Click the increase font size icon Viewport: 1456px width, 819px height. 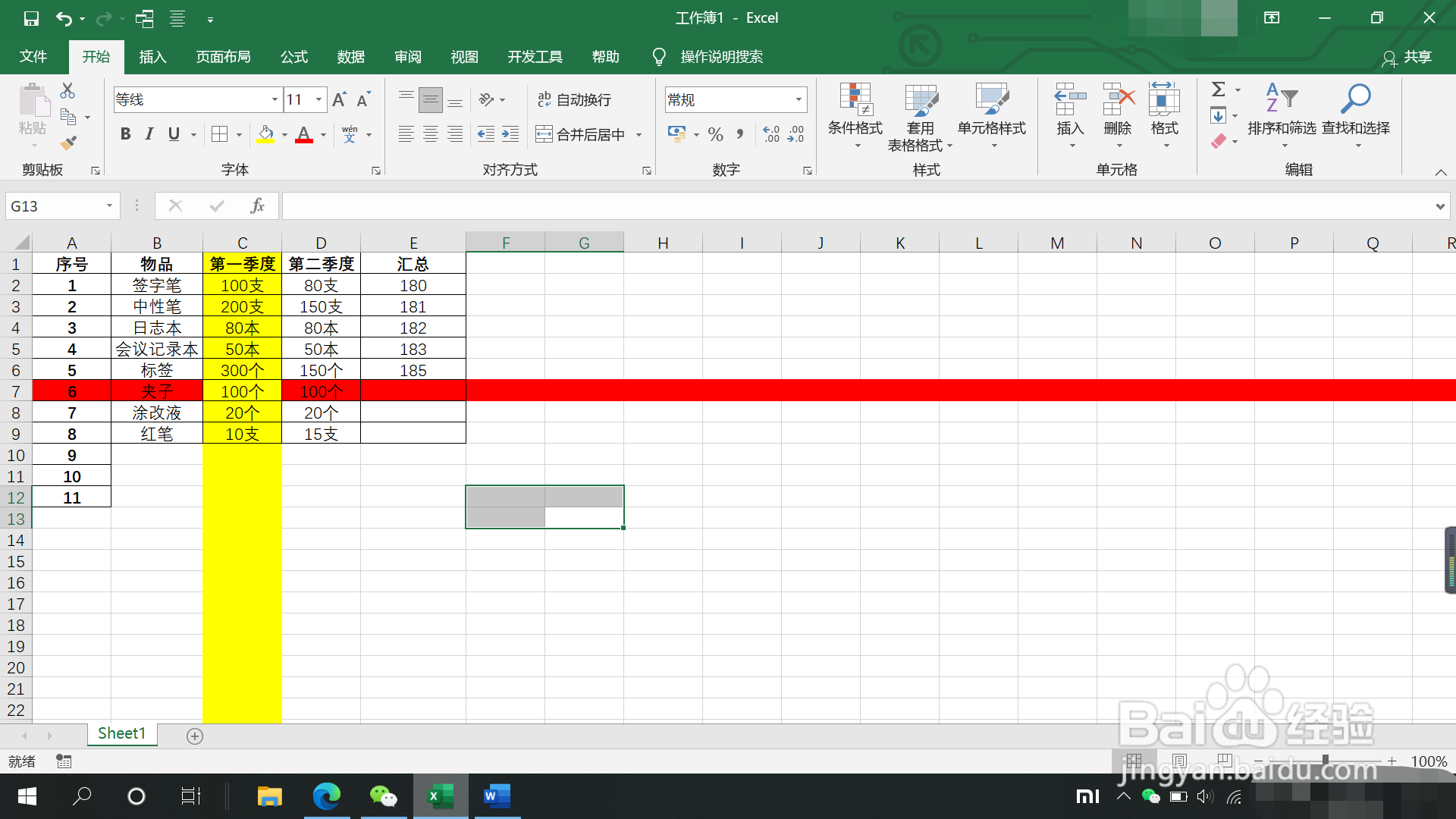click(x=339, y=99)
